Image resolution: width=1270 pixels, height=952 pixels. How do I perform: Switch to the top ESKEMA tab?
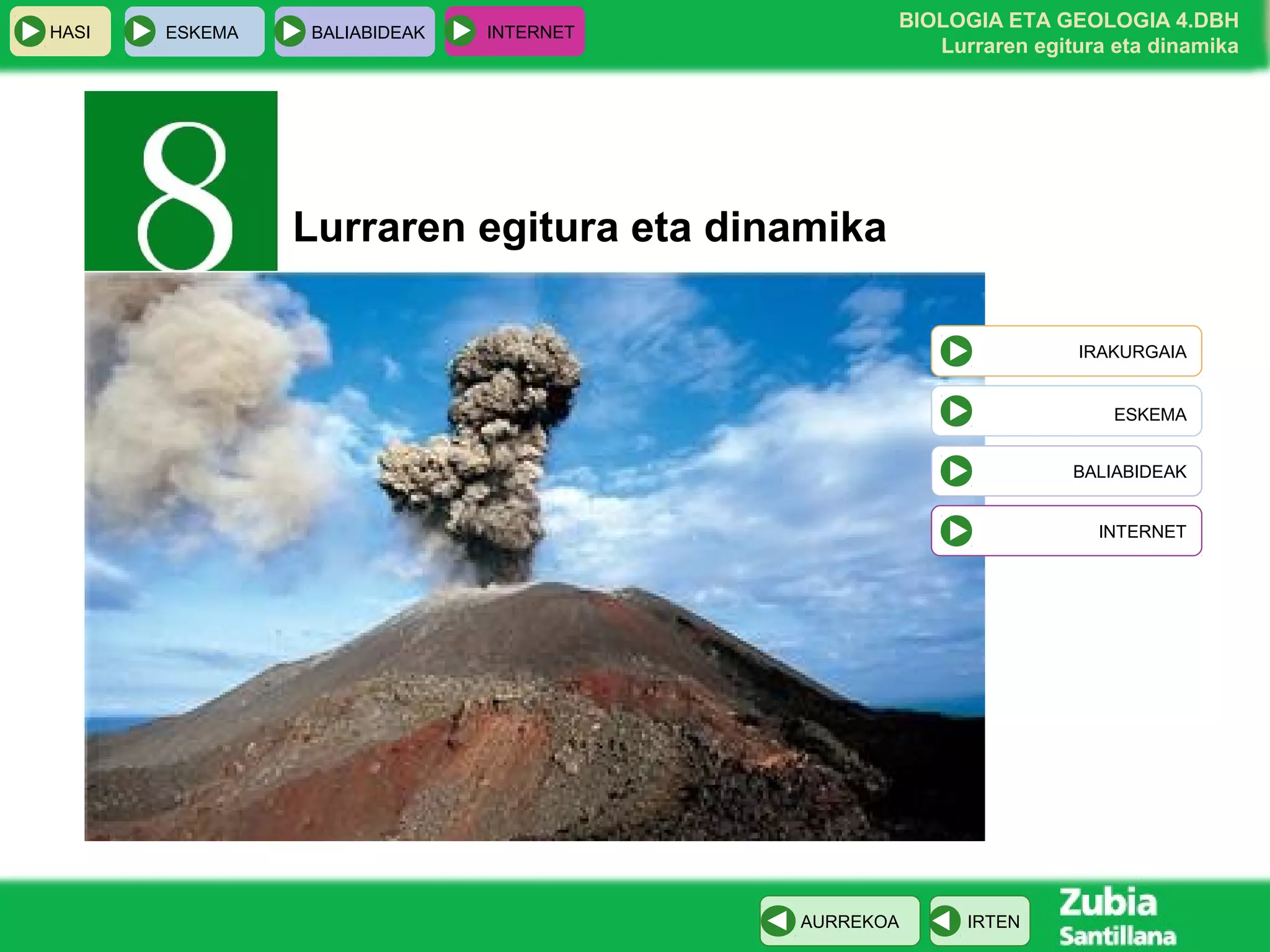[202, 32]
